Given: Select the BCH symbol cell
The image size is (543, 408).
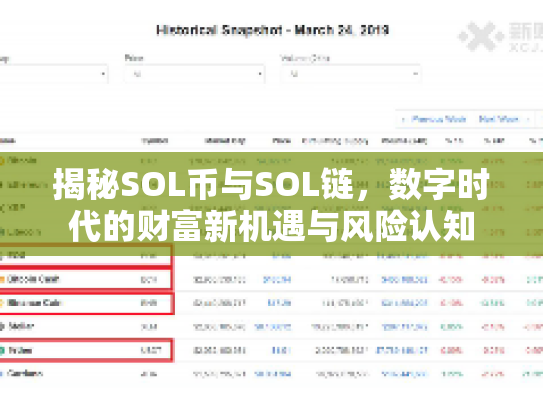Looking at the screenshot, I should click(149, 280).
